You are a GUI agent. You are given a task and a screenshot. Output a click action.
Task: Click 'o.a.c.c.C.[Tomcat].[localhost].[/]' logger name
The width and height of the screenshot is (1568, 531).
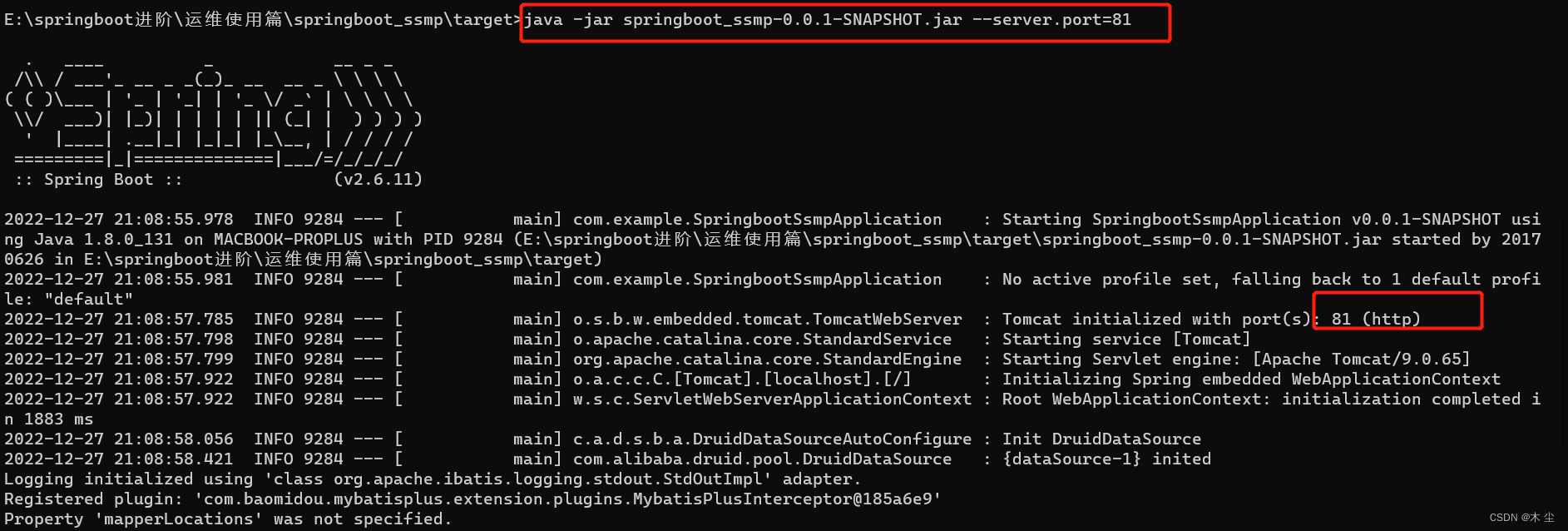tap(743, 379)
